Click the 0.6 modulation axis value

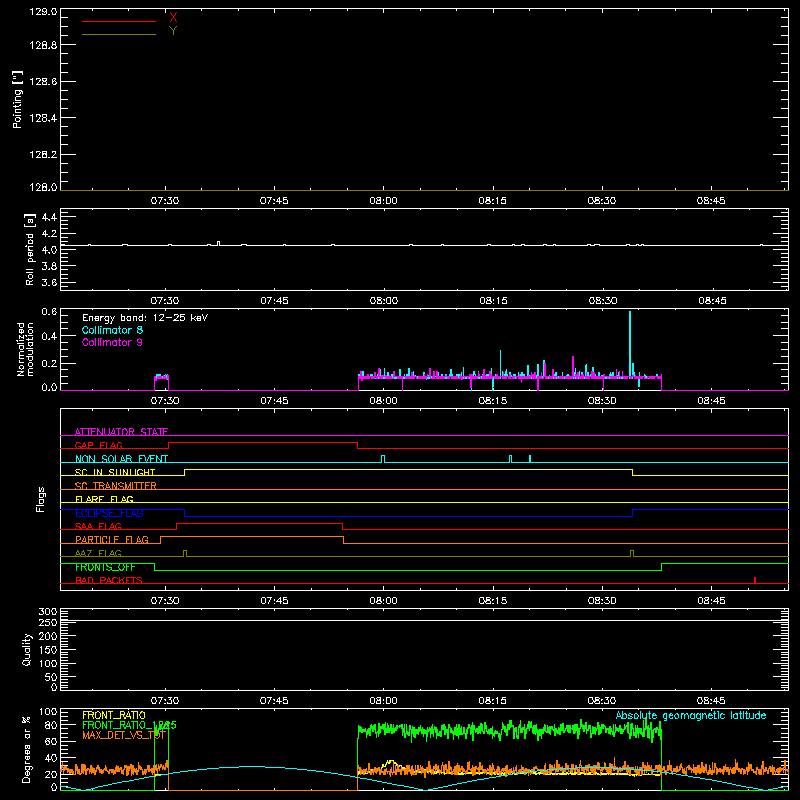[49, 311]
